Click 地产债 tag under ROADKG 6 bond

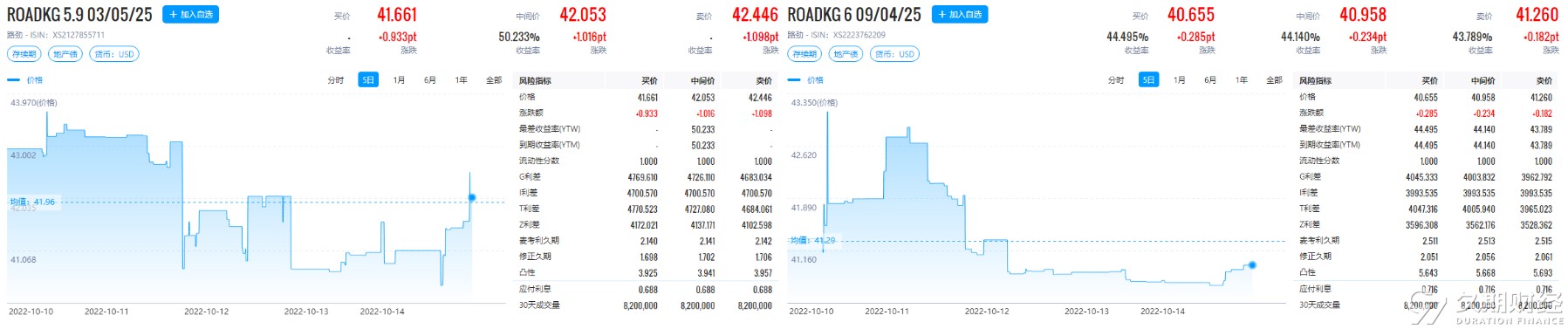pos(846,54)
